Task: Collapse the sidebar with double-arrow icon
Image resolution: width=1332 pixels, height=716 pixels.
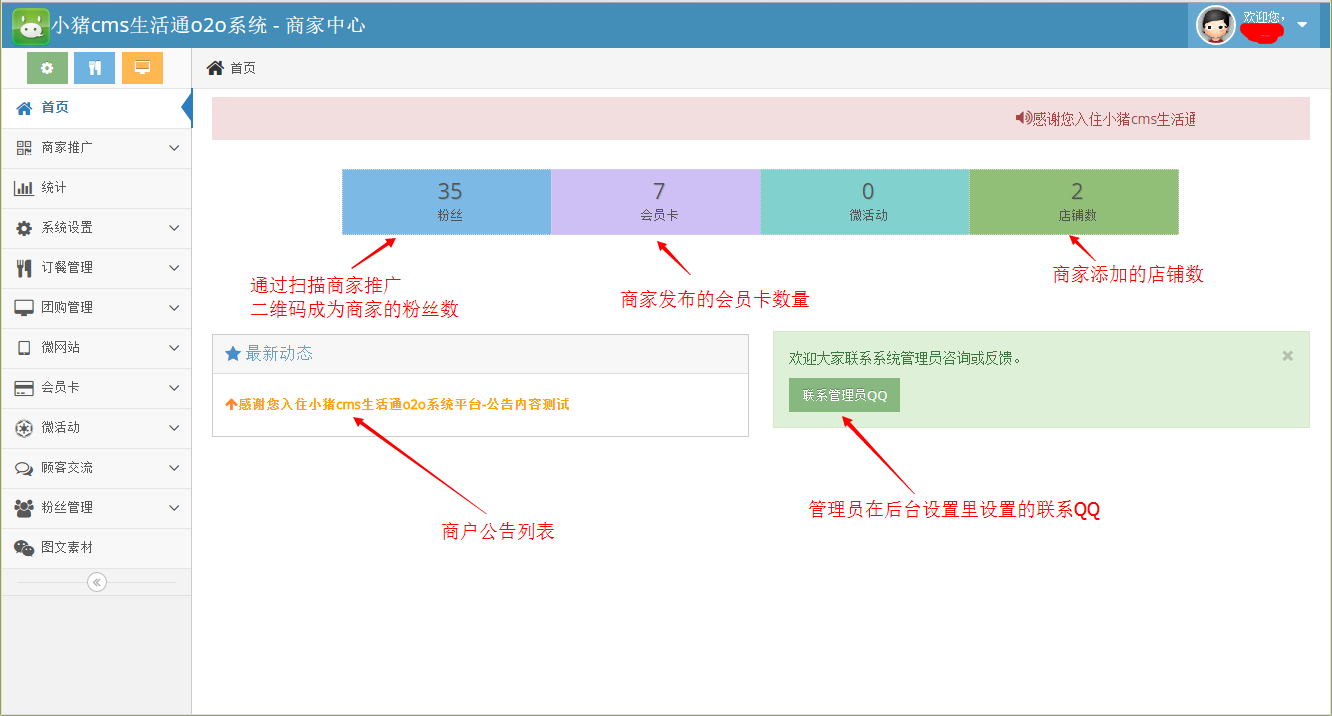Action: (97, 582)
